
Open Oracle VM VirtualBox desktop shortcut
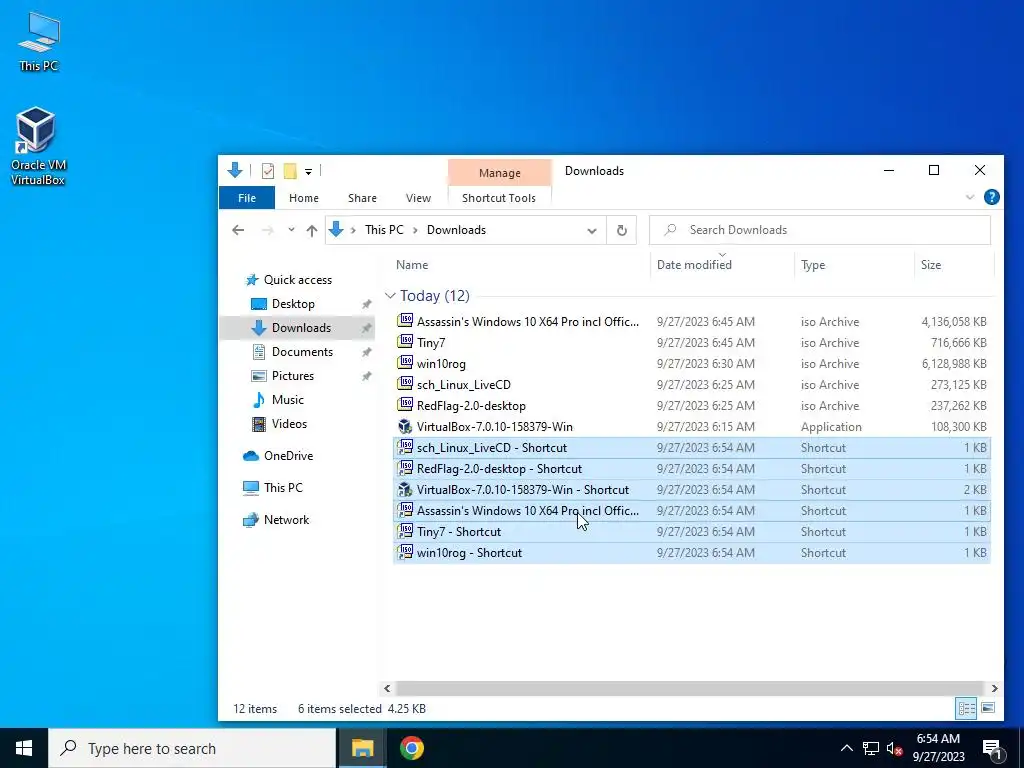pyautogui.click(x=37, y=146)
